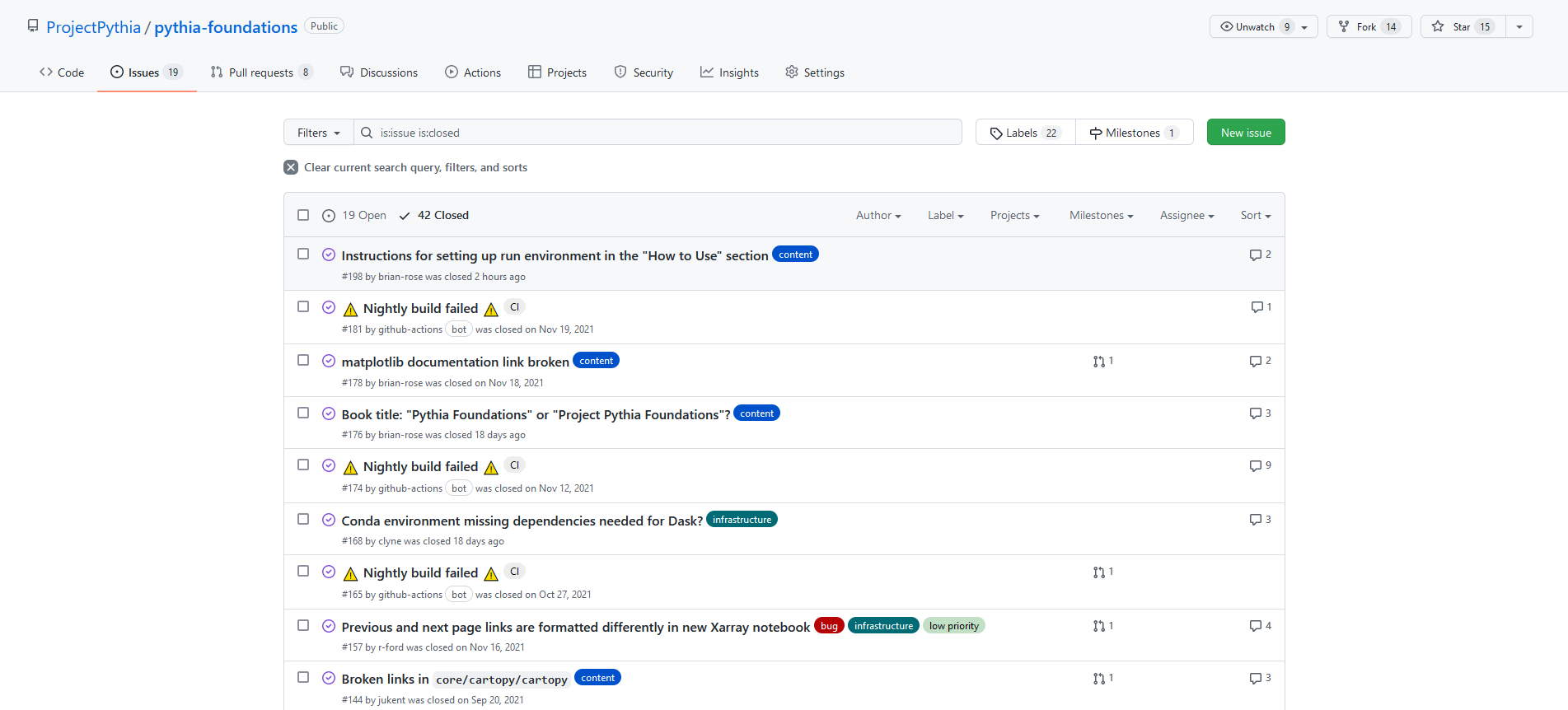Screen dimensions: 1568x710
Task: Show the 19 Open issues
Action: (x=354, y=215)
